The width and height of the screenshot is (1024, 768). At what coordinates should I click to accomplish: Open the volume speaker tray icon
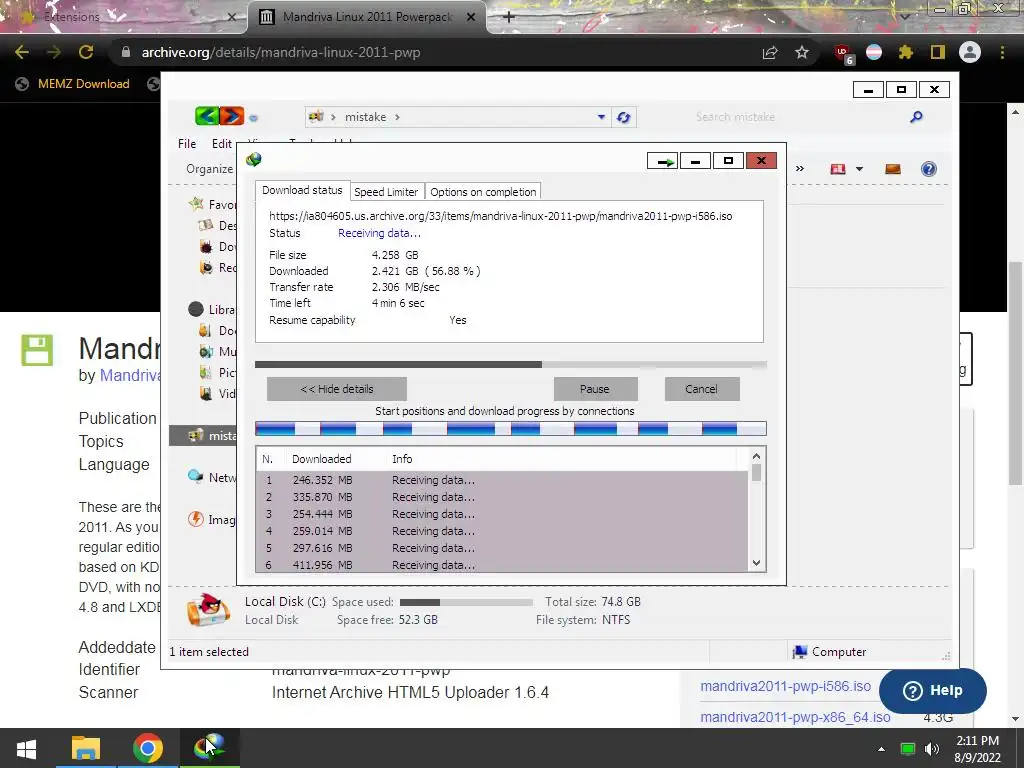pos(932,749)
